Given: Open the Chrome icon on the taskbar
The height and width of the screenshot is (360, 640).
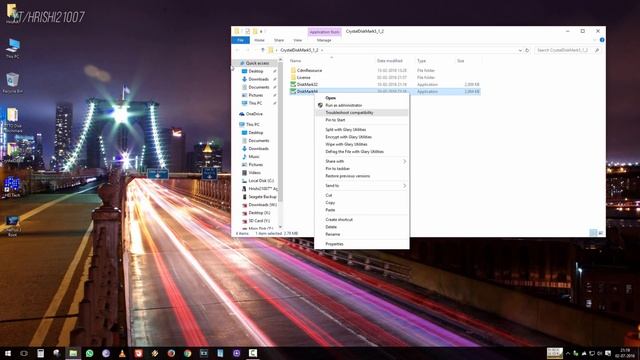Looking at the screenshot, I should pos(187,353).
